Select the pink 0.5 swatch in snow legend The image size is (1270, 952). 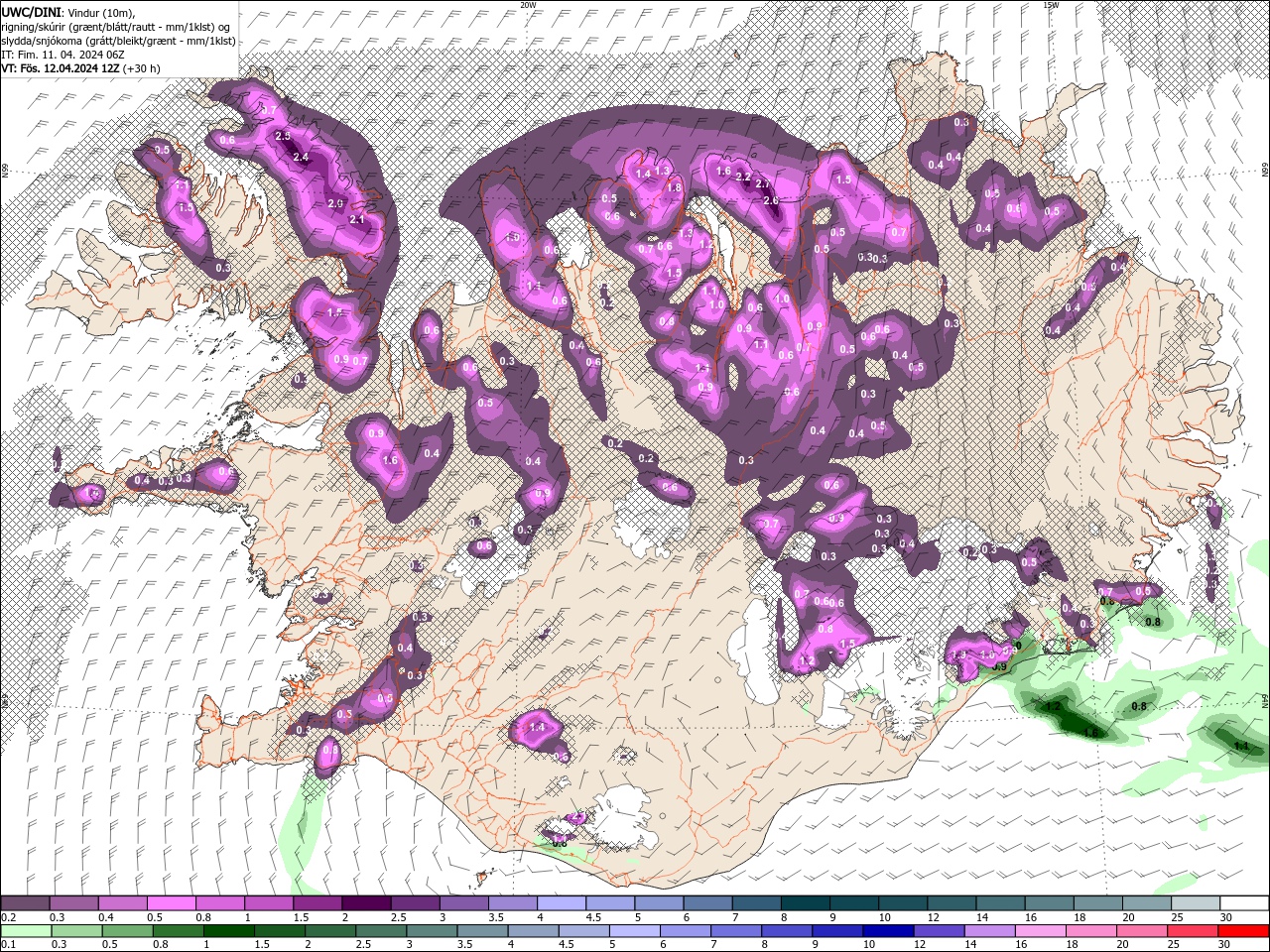pyautogui.click(x=172, y=903)
